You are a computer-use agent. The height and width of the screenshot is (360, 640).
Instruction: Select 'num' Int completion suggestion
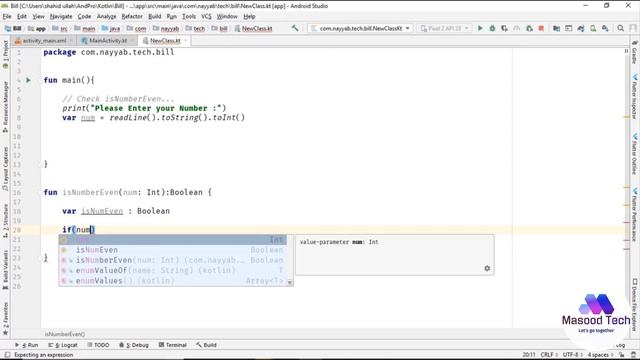(x=172, y=240)
